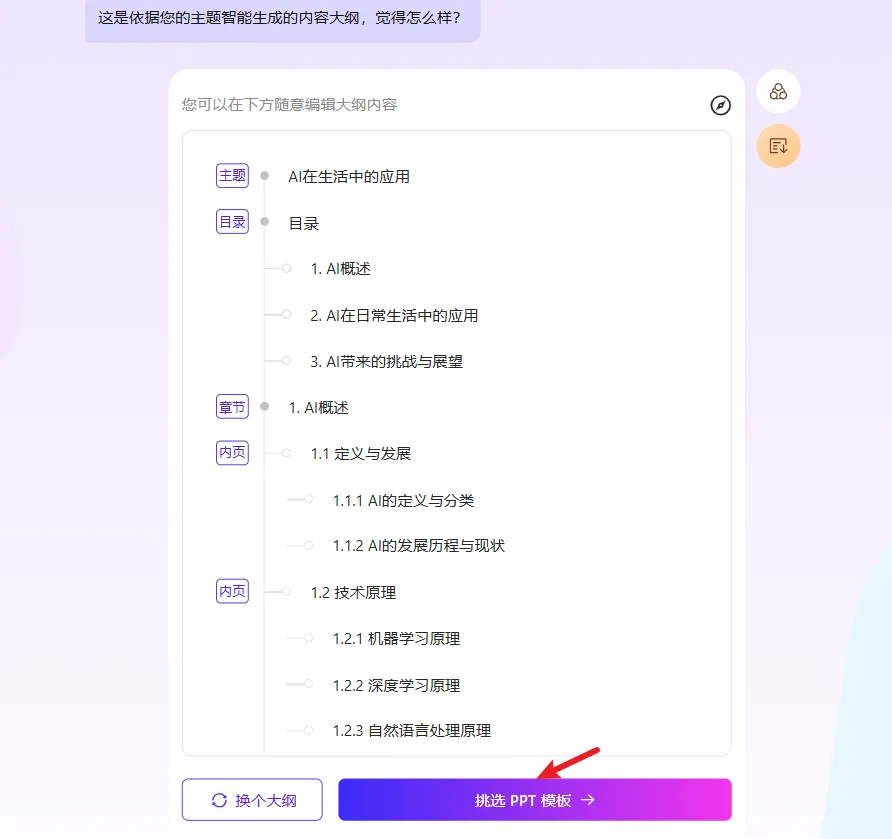The height and width of the screenshot is (839, 892).
Task: Open the compass icon in the outline panel header
Action: 720,106
